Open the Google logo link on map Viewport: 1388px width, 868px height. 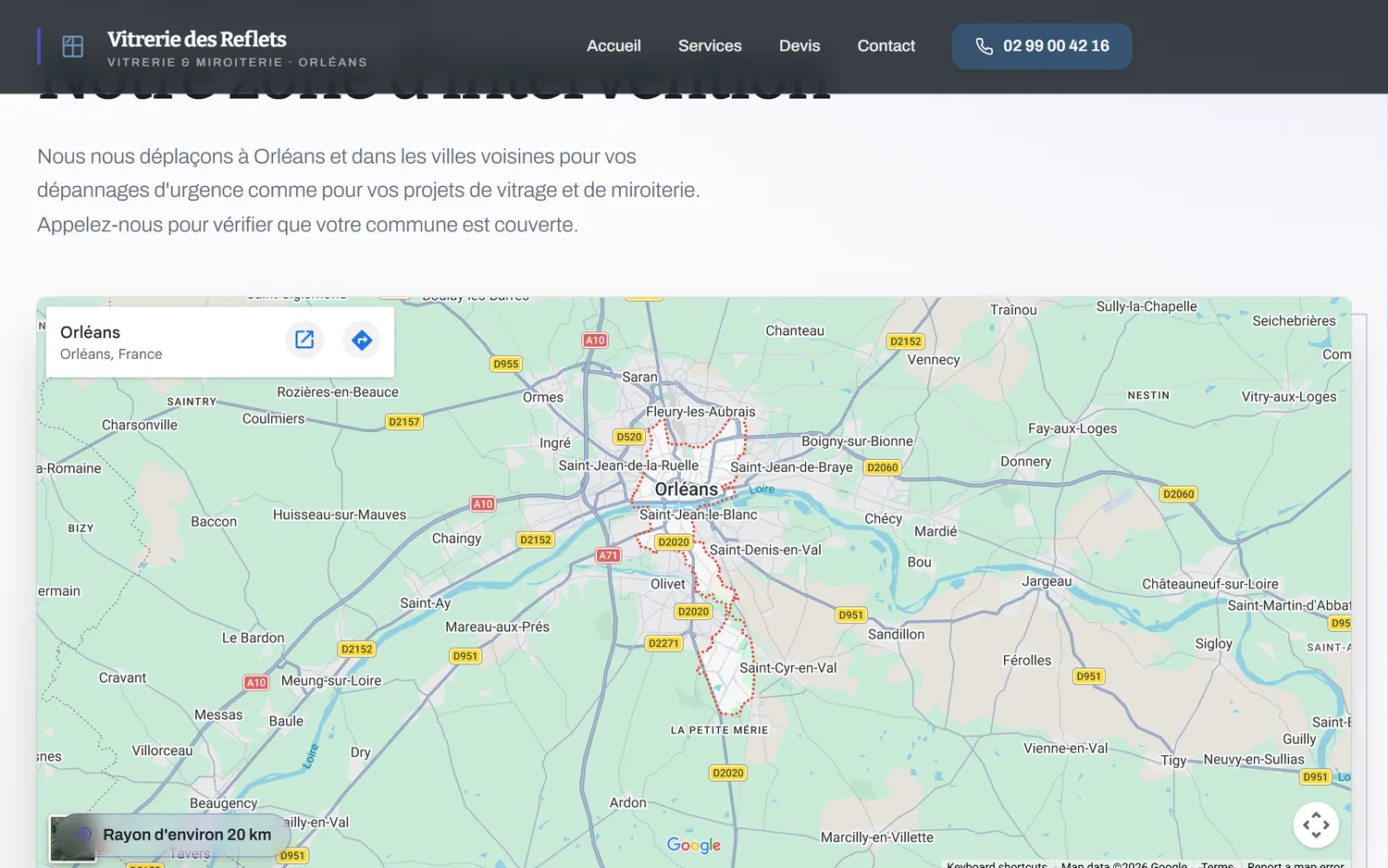coord(694,845)
